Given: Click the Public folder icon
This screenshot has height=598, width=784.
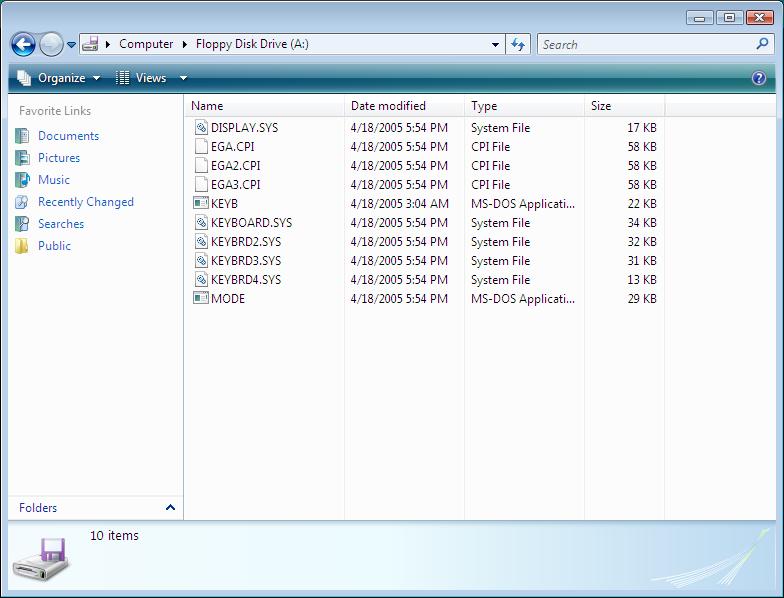Looking at the screenshot, I should coord(22,246).
